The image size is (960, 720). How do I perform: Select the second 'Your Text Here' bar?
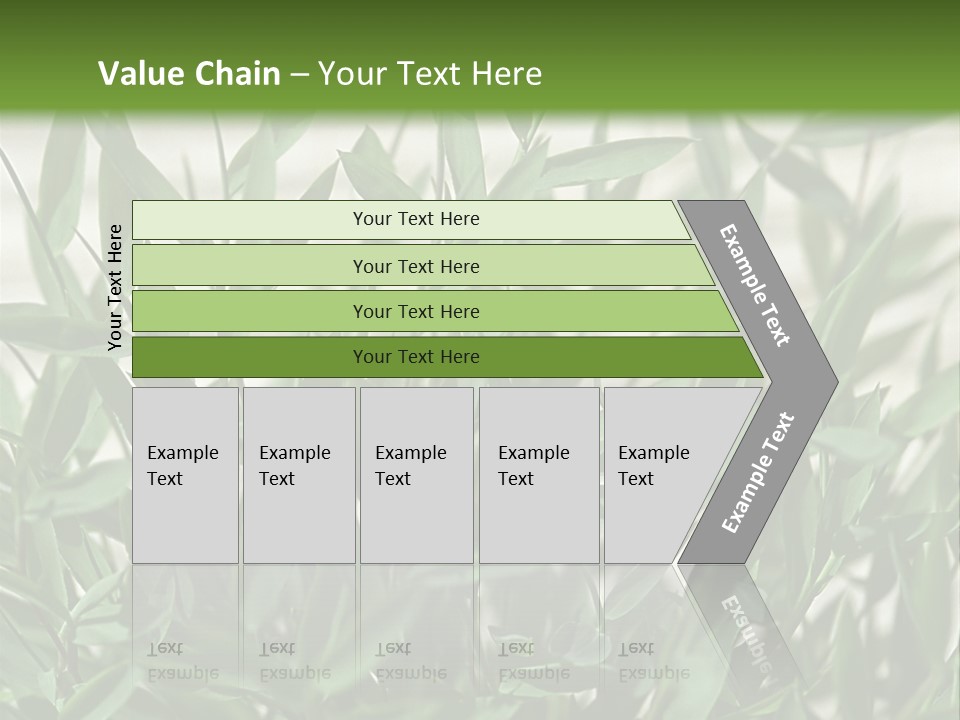pos(415,266)
